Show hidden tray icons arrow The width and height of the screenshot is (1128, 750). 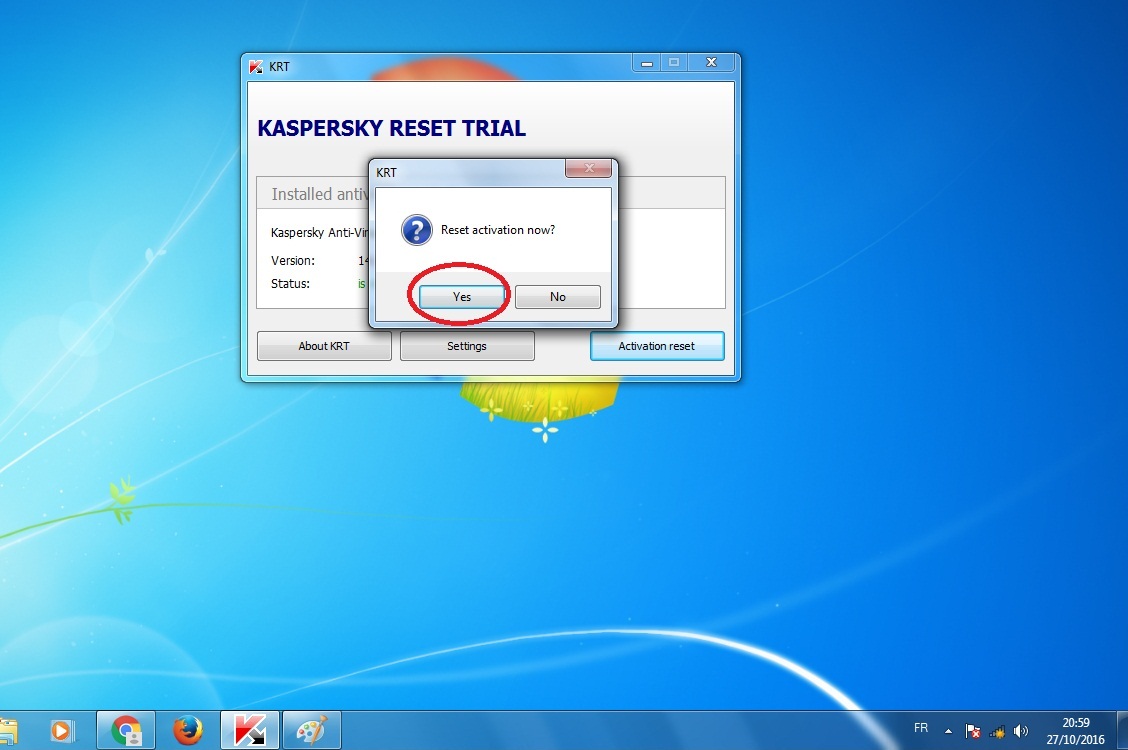[x=948, y=731]
